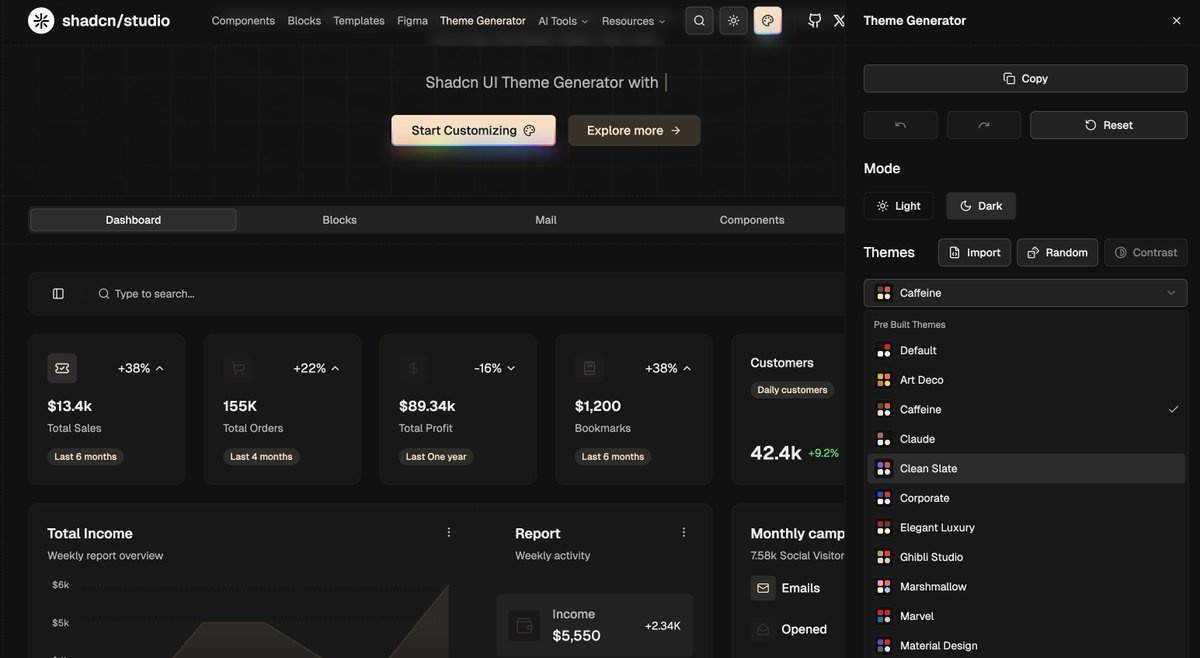The width and height of the screenshot is (1200, 658).
Task: Expand the +22% Total Orders chevron
Action: coord(335,368)
